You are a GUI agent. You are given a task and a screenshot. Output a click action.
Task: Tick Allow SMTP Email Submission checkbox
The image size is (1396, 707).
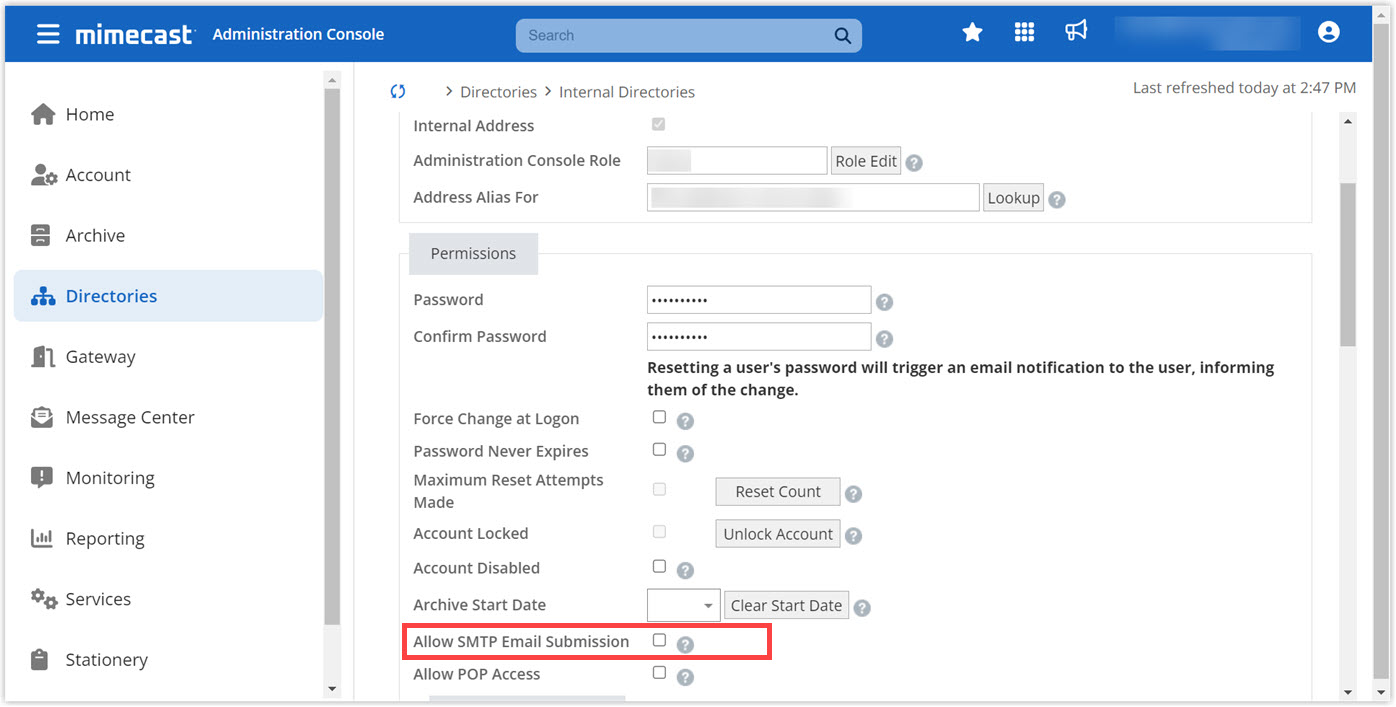point(659,640)
